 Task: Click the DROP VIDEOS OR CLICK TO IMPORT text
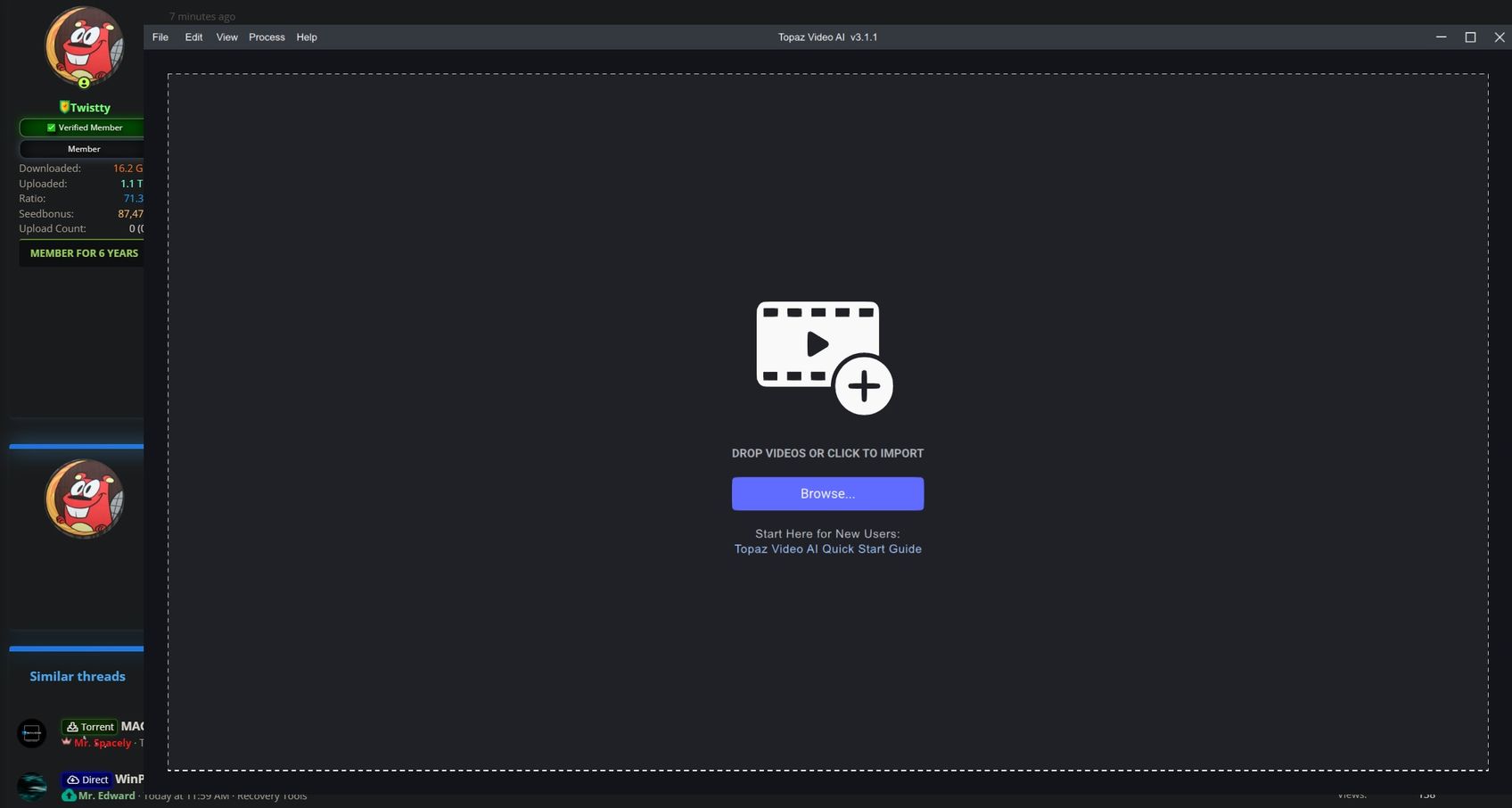coord(827,453)
